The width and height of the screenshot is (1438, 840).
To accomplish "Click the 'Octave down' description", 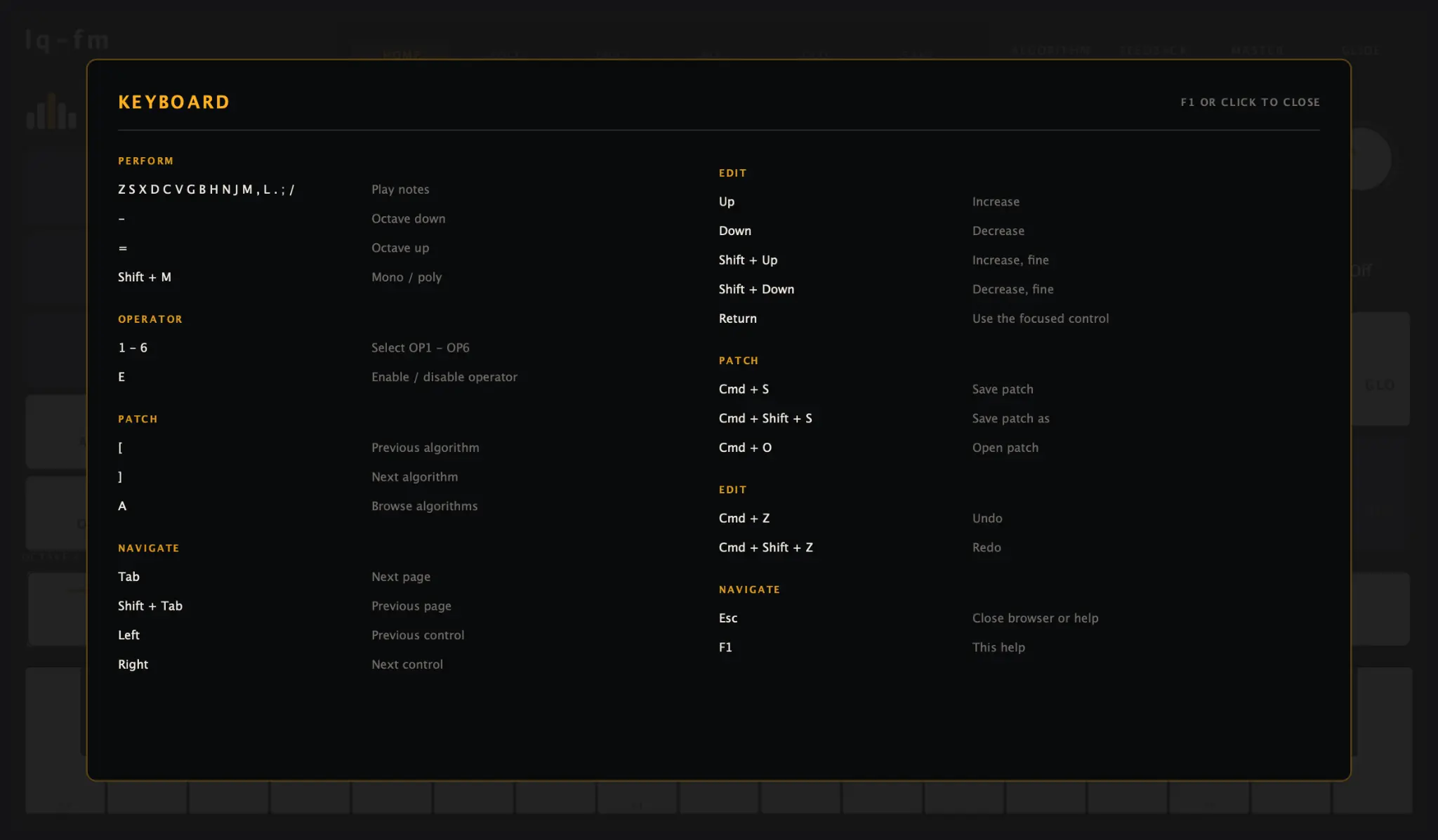I will [408, 219].
